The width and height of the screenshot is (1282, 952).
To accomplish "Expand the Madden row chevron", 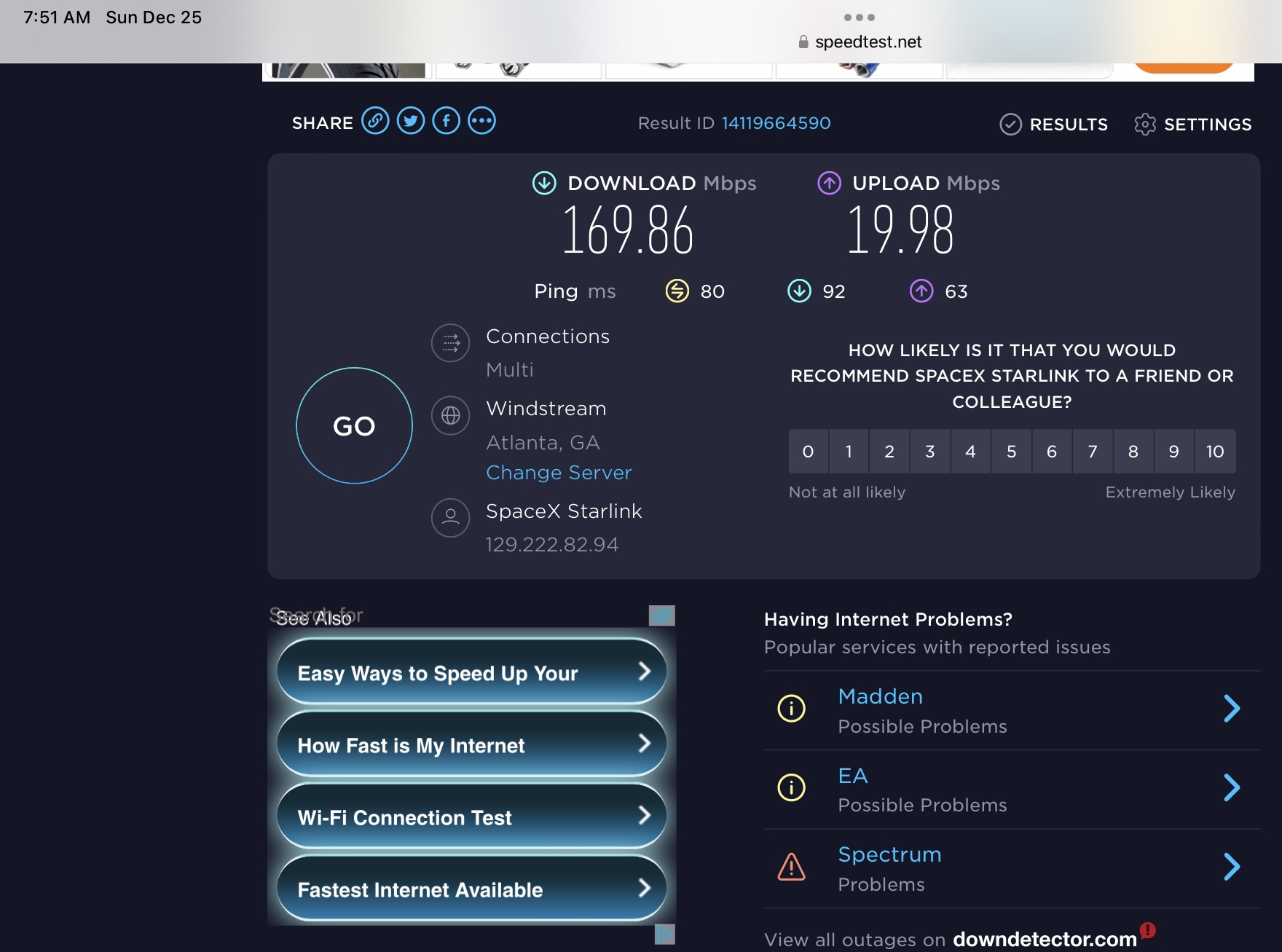I will (1232, 708).
